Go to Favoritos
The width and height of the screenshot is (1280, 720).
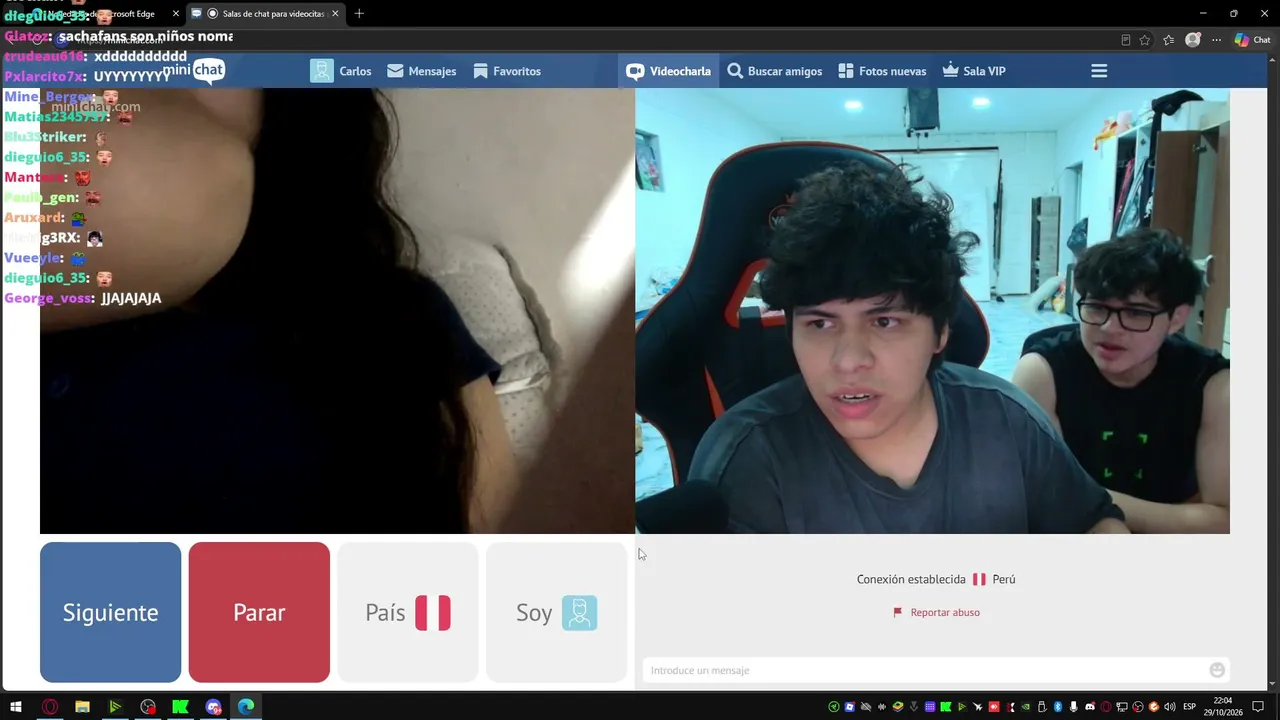pyautogui.click(x=507, y=71)
